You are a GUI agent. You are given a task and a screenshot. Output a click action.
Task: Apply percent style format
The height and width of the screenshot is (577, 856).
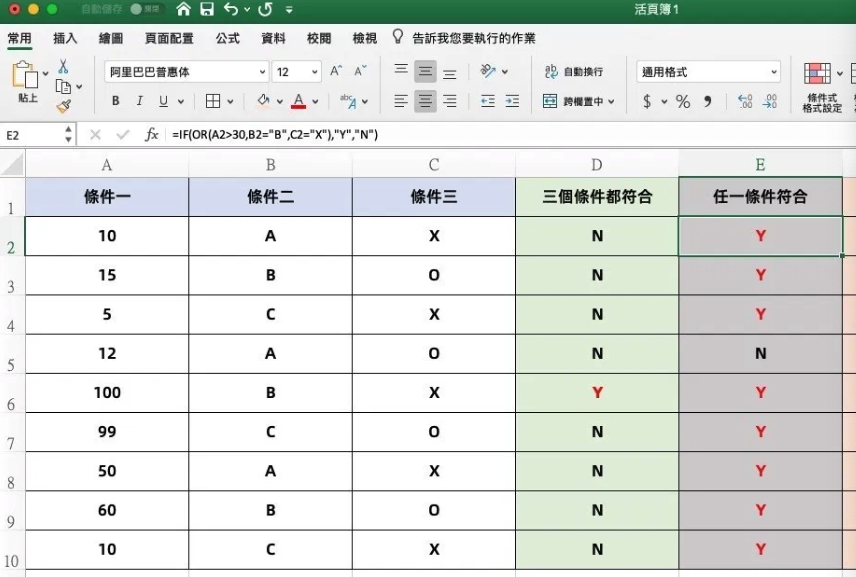pyautogui.click(x=682, y=101)
